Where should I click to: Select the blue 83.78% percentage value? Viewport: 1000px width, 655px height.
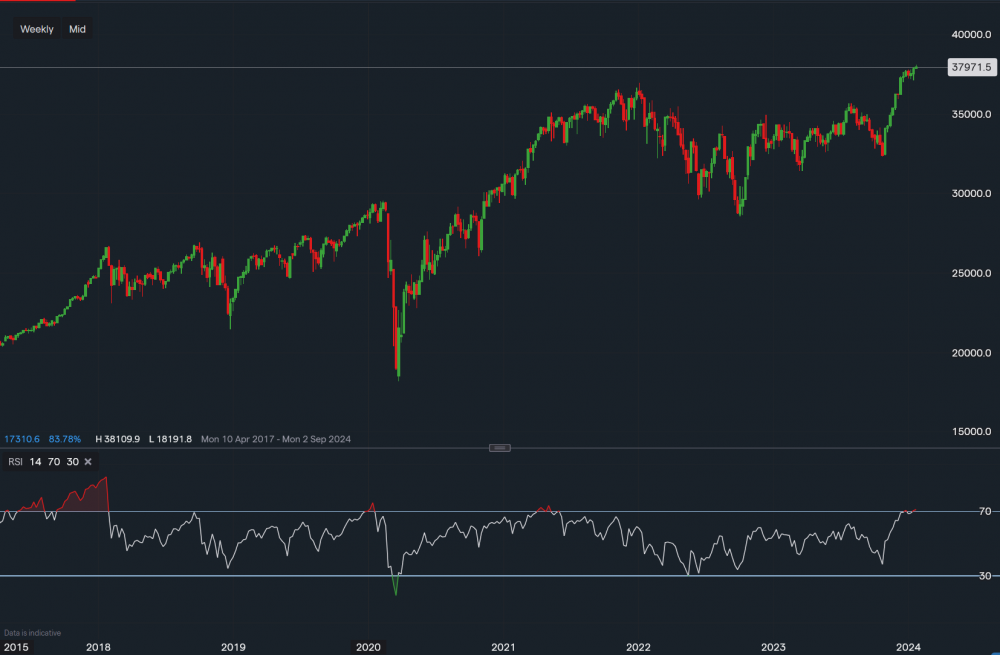coord(63,439)
